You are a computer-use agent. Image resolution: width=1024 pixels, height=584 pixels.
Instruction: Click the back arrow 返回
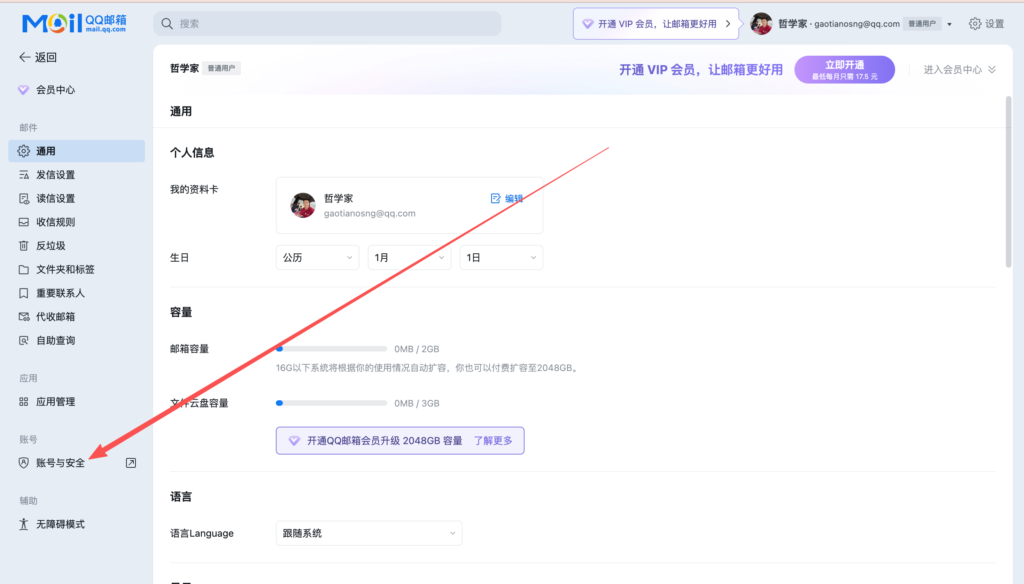25,58
